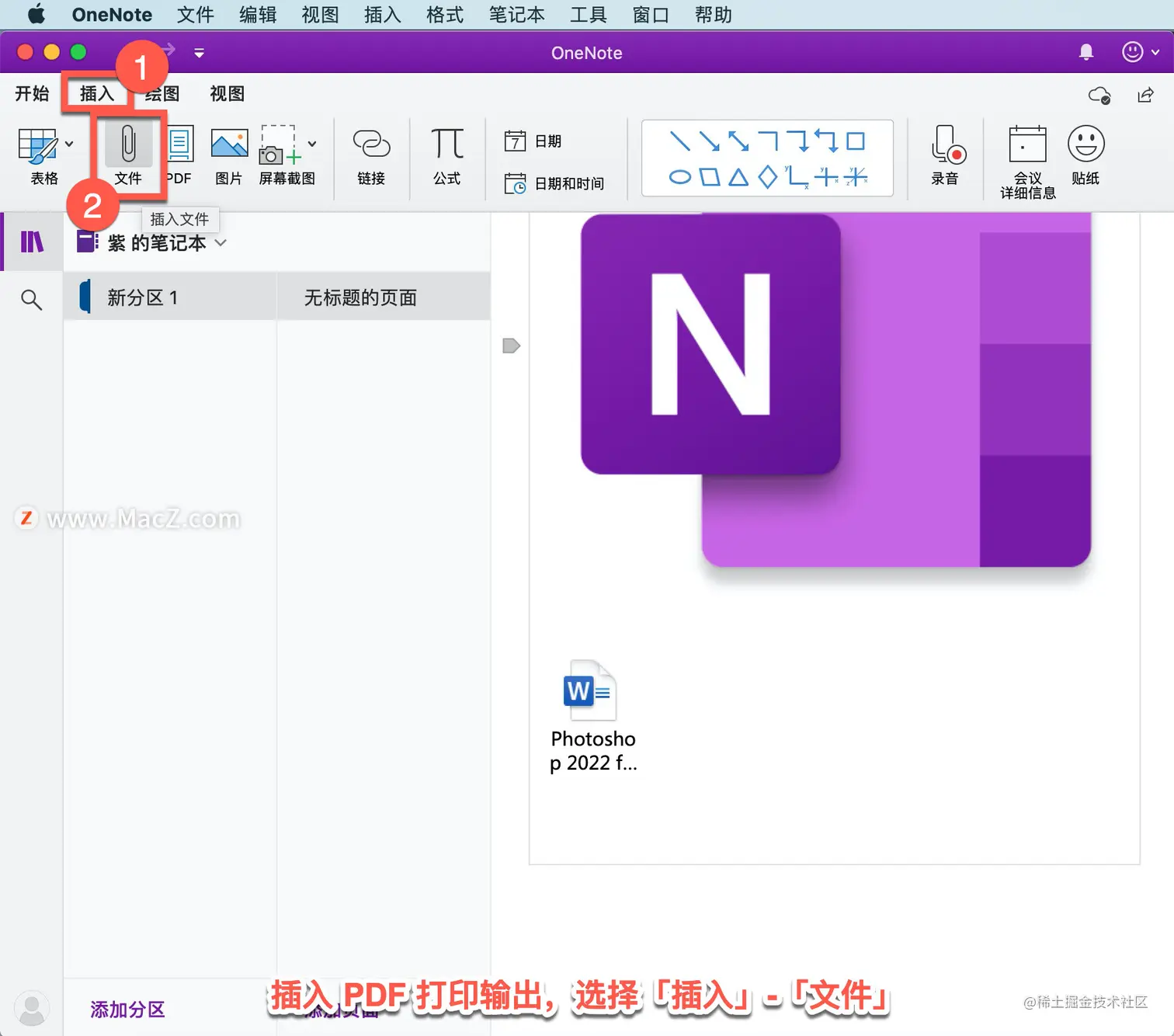
Task: Open the OneNote application menu
Action: pos(112,14)
